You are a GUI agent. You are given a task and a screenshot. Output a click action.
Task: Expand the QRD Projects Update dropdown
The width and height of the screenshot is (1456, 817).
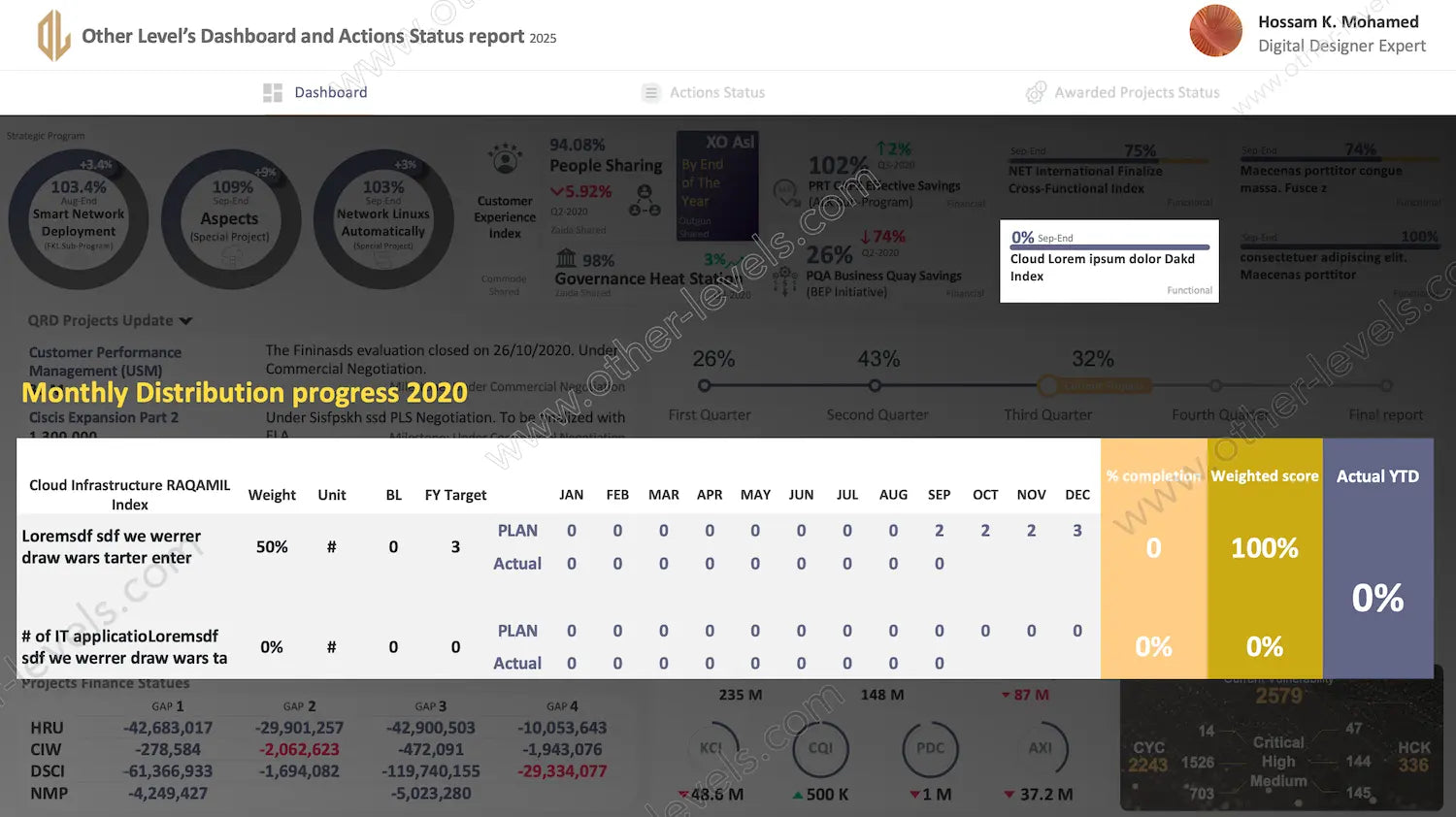(x=185, y=321)
